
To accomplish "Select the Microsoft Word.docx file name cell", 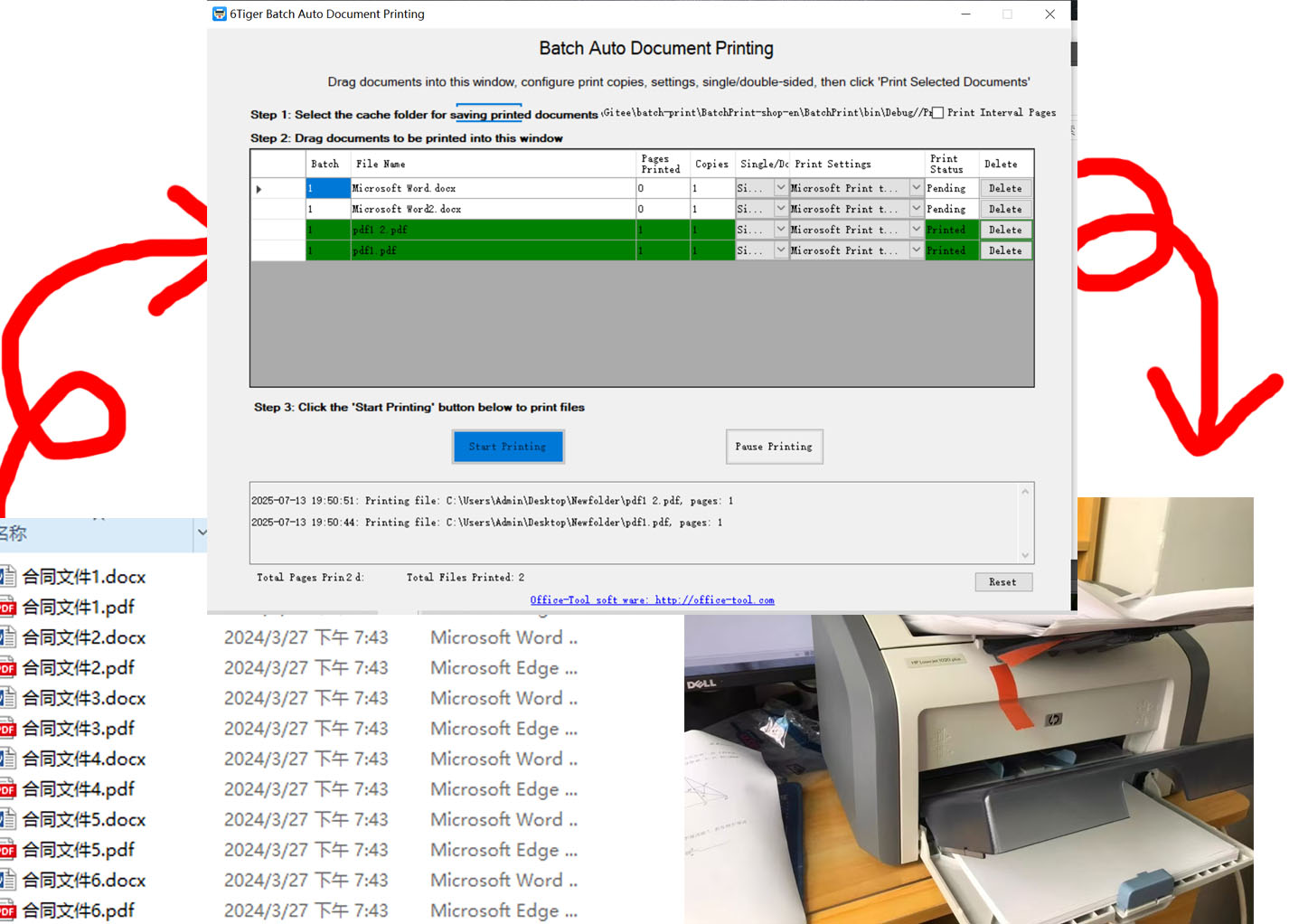I will tap(494, 188).
